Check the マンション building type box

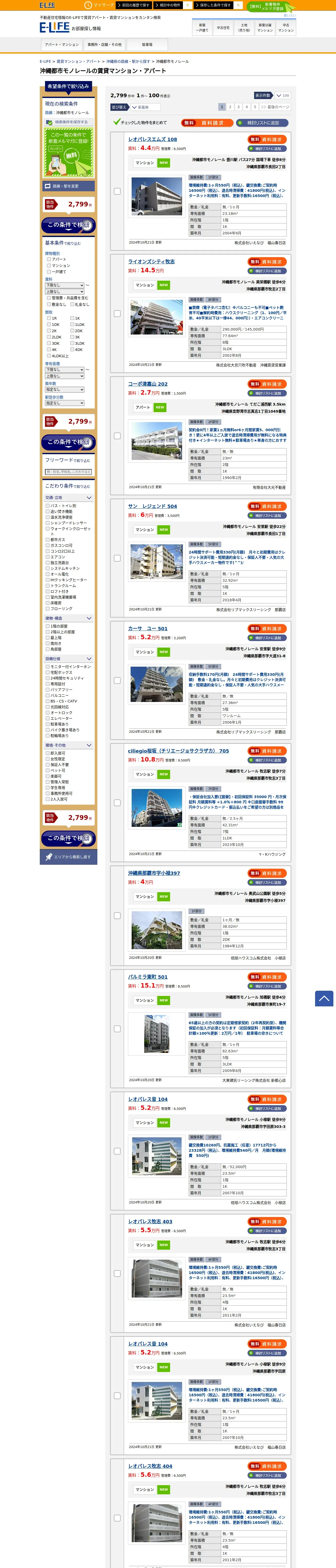click(49, 266)
